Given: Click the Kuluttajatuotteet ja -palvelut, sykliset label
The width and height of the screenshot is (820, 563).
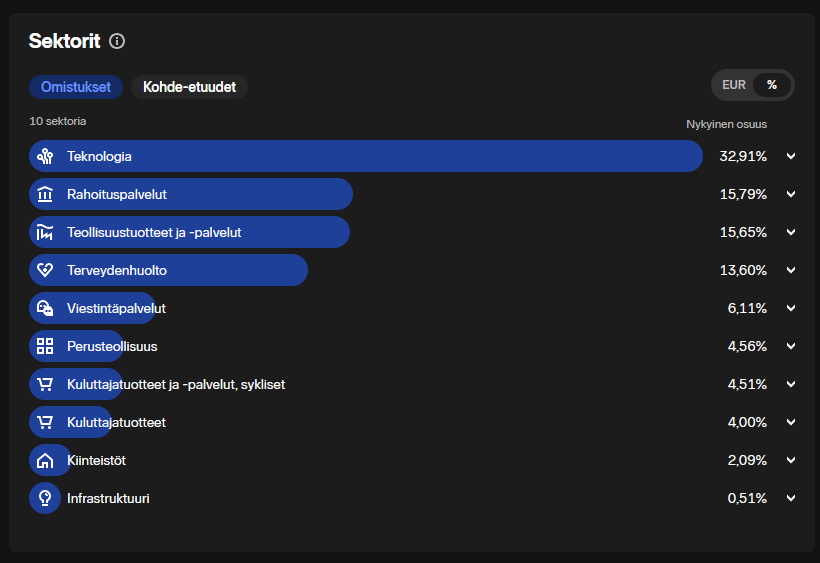Looking at the screenshot, I should (176, 384).
